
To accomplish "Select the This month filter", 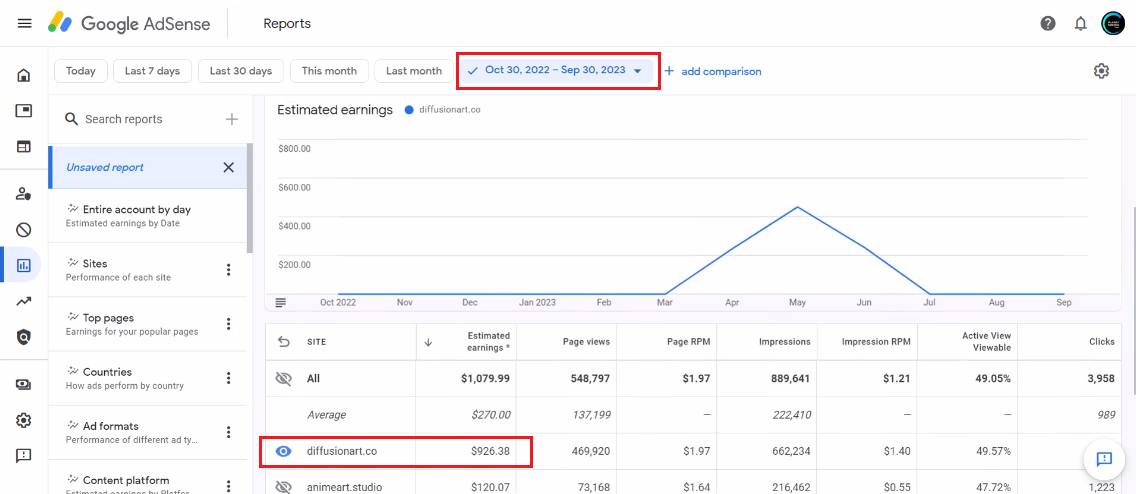I will pos(329,71).
